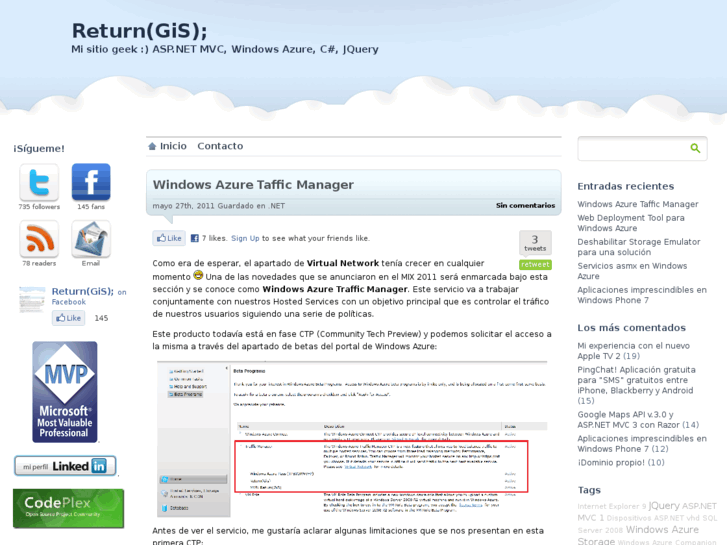This screenshot has height=545, width=727.
Task: Open Servicios asmx en Windows Azure
Action: point(632,271)
